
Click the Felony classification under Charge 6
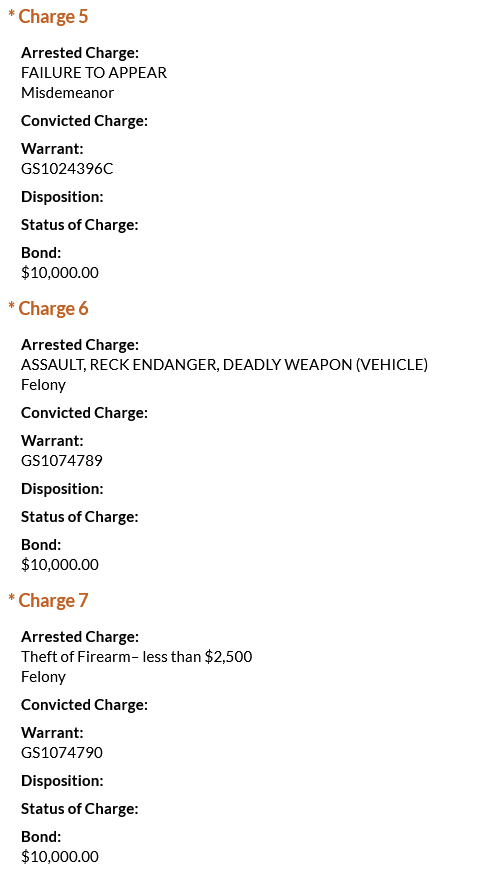coord(44,385)
